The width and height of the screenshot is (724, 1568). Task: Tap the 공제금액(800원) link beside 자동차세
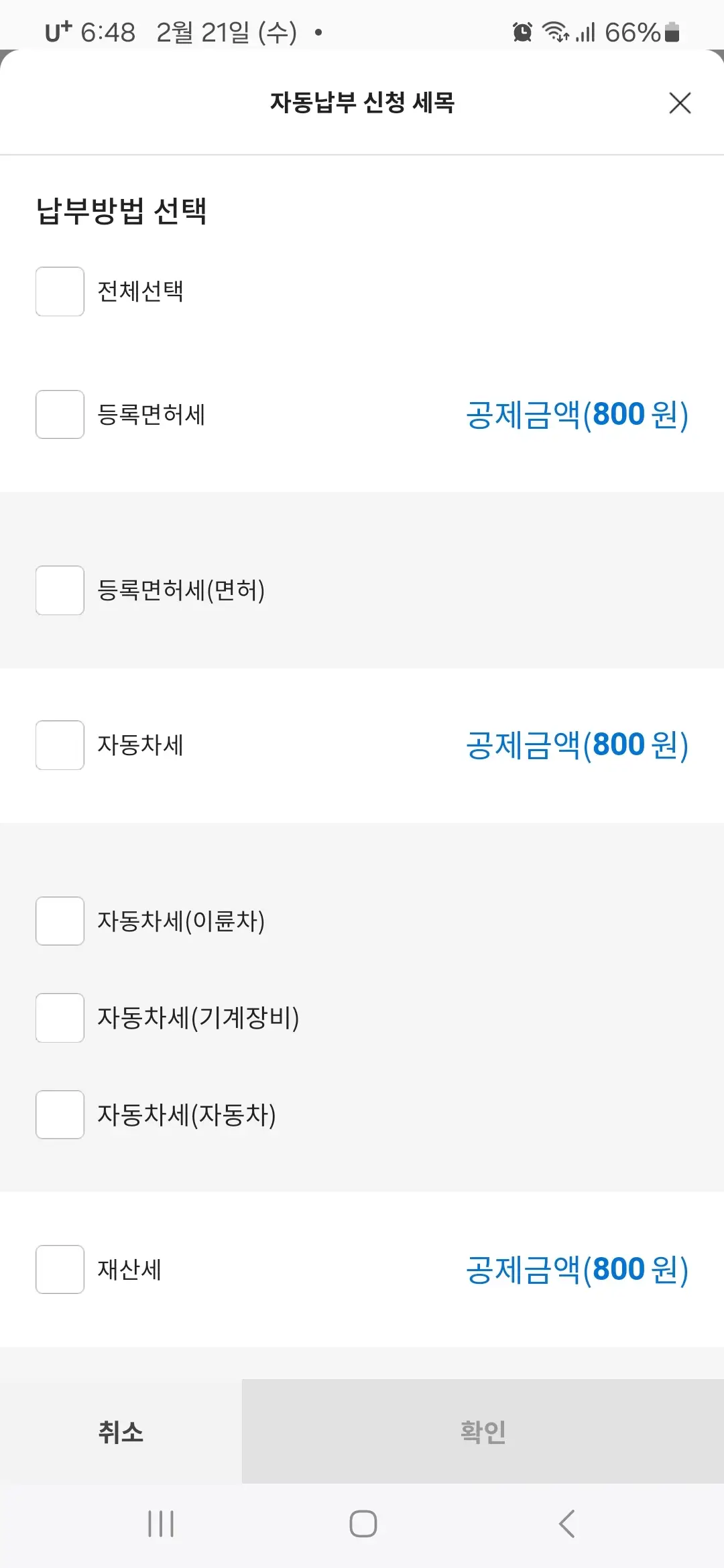pyautogui.click(x=575, y=746)
